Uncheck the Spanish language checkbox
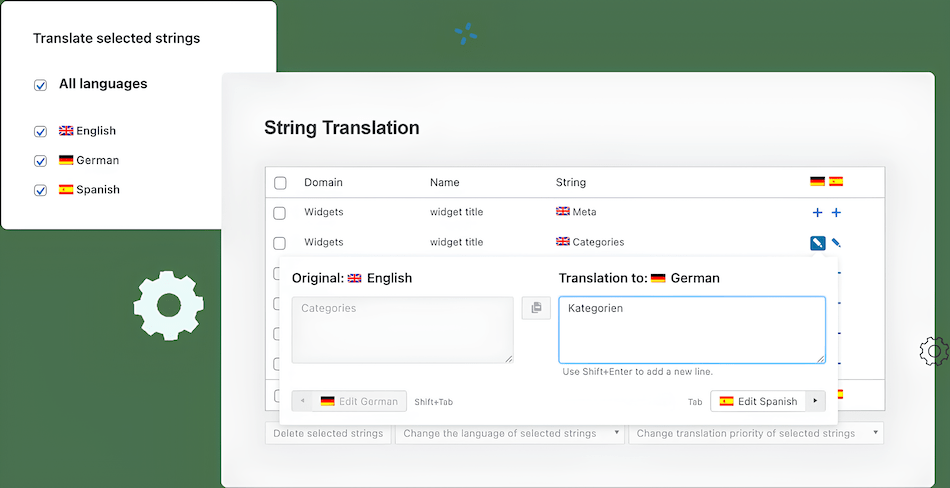This screenshot has height=488, width=950. coord(40,190)
